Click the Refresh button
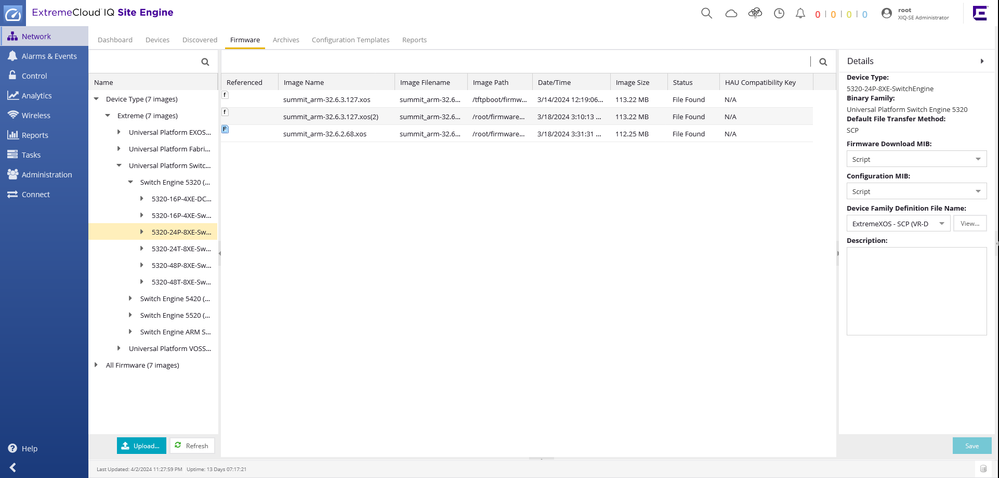999x478 pixels. tap(191, 446)
